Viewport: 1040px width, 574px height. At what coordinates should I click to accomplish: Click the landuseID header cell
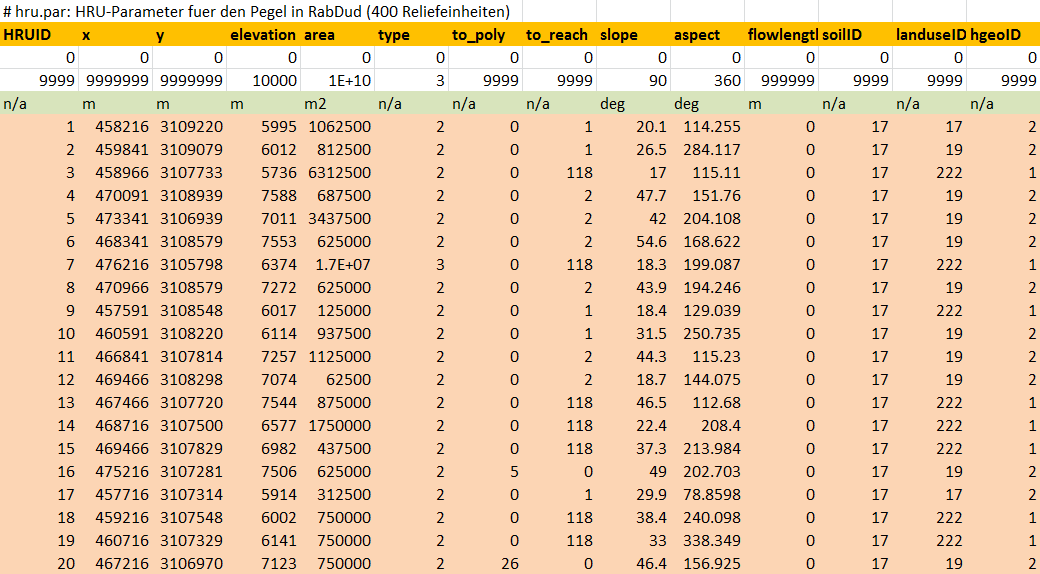tap(929, 35)
